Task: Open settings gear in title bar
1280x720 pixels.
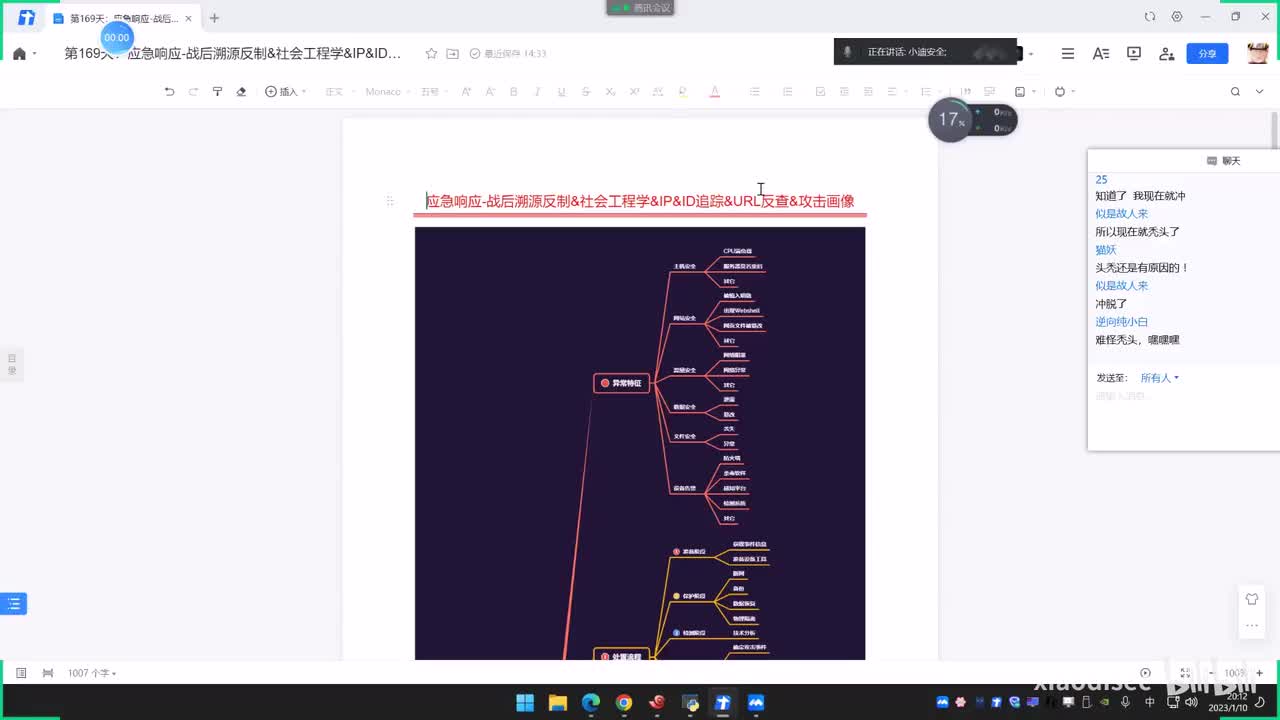Action: [x=1177, y=17]
